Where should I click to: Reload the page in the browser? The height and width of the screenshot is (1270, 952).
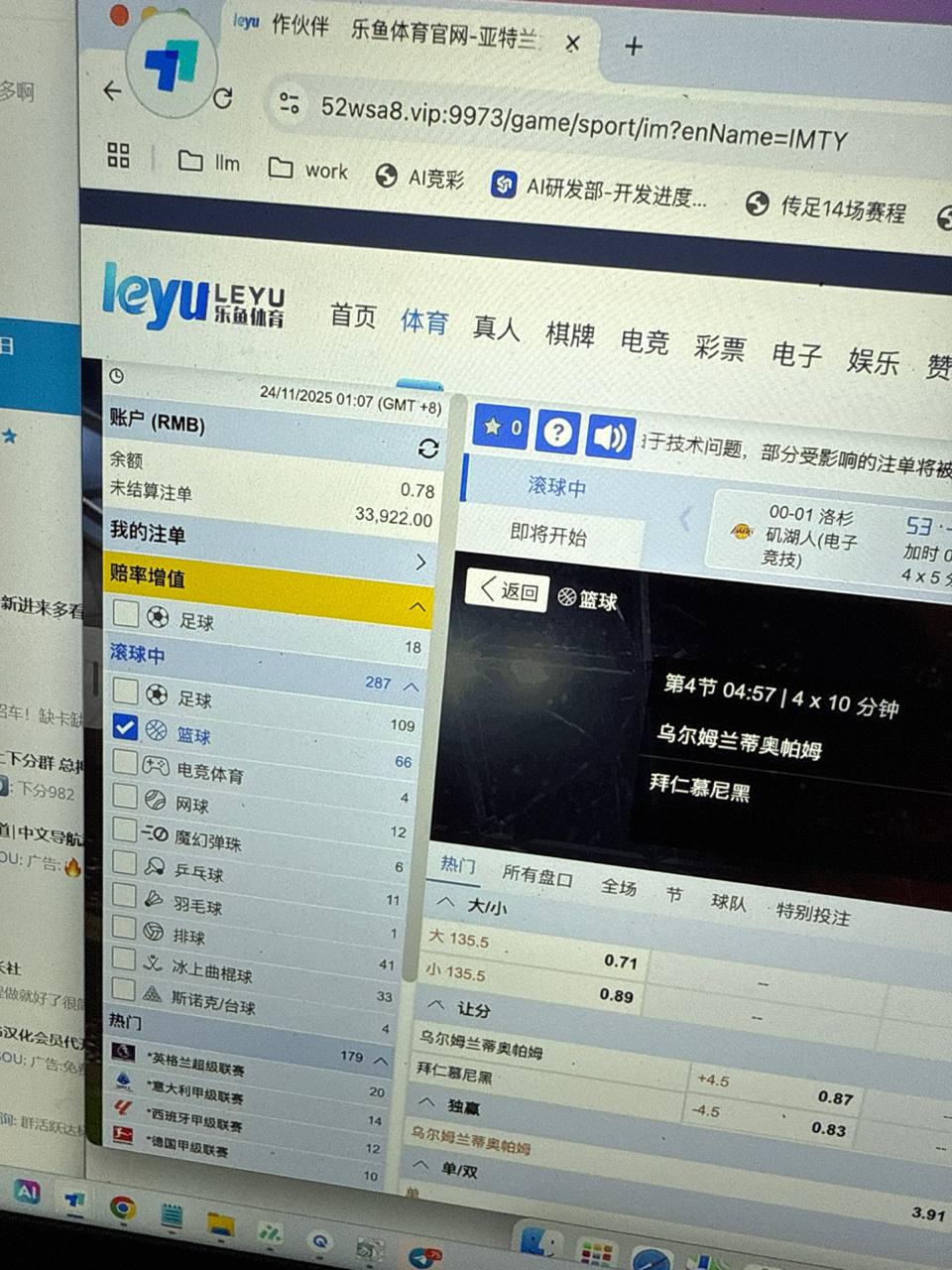tap(223, 97)
